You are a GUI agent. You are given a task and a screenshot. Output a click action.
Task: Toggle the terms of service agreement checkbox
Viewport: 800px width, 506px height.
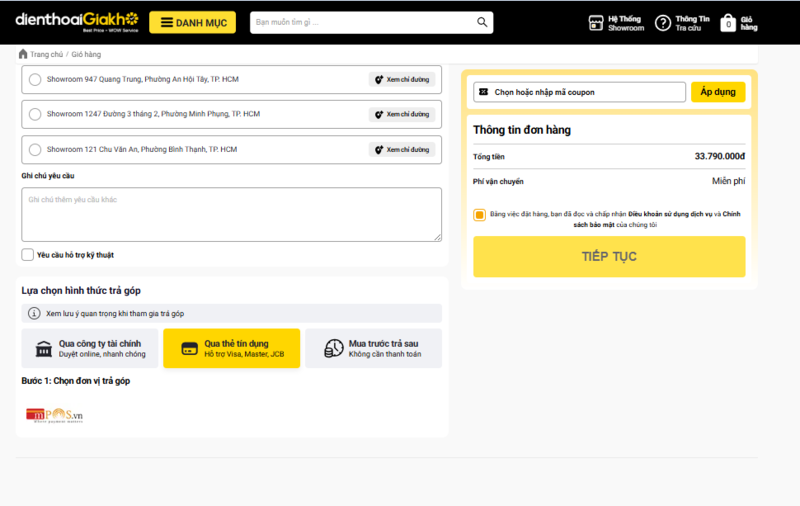pyautogui.click(x=480, y=215)
